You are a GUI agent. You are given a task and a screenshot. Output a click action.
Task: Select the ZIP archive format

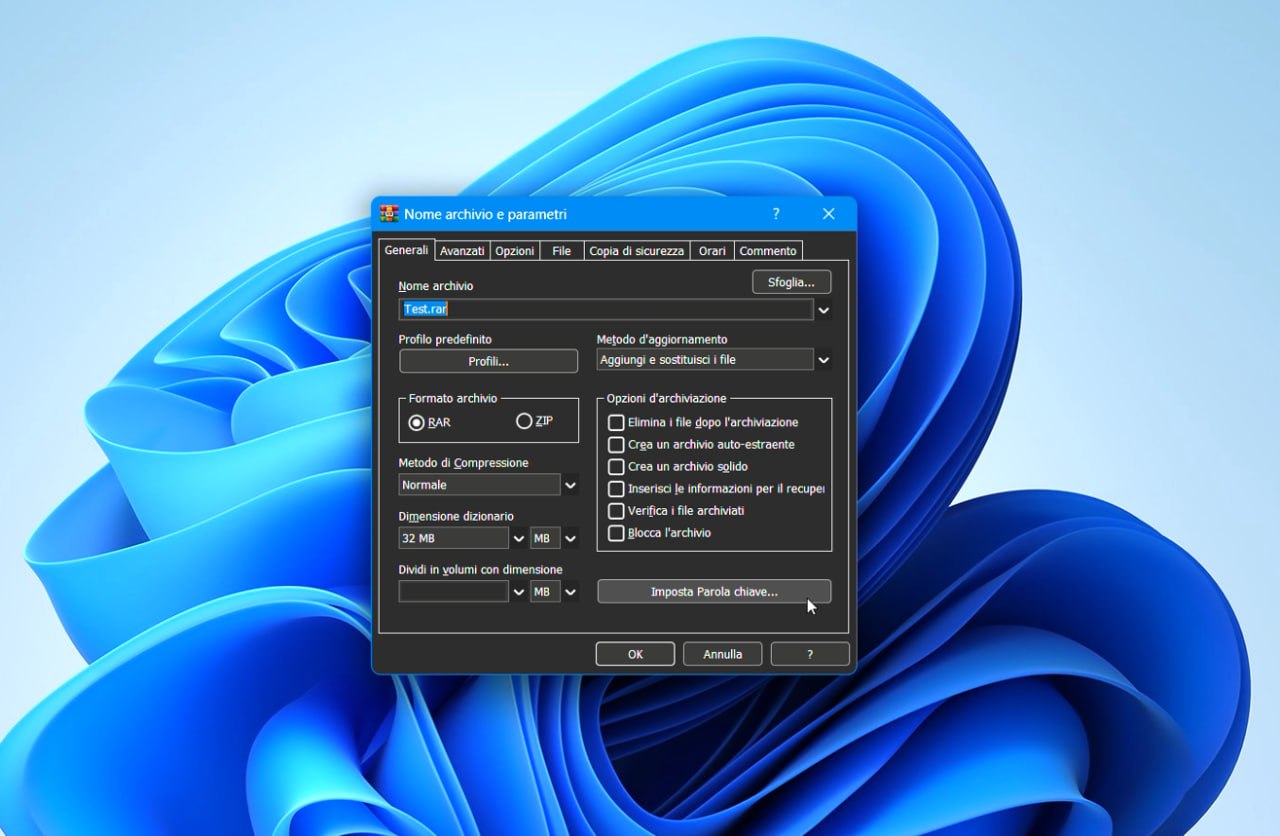[524, 421]
